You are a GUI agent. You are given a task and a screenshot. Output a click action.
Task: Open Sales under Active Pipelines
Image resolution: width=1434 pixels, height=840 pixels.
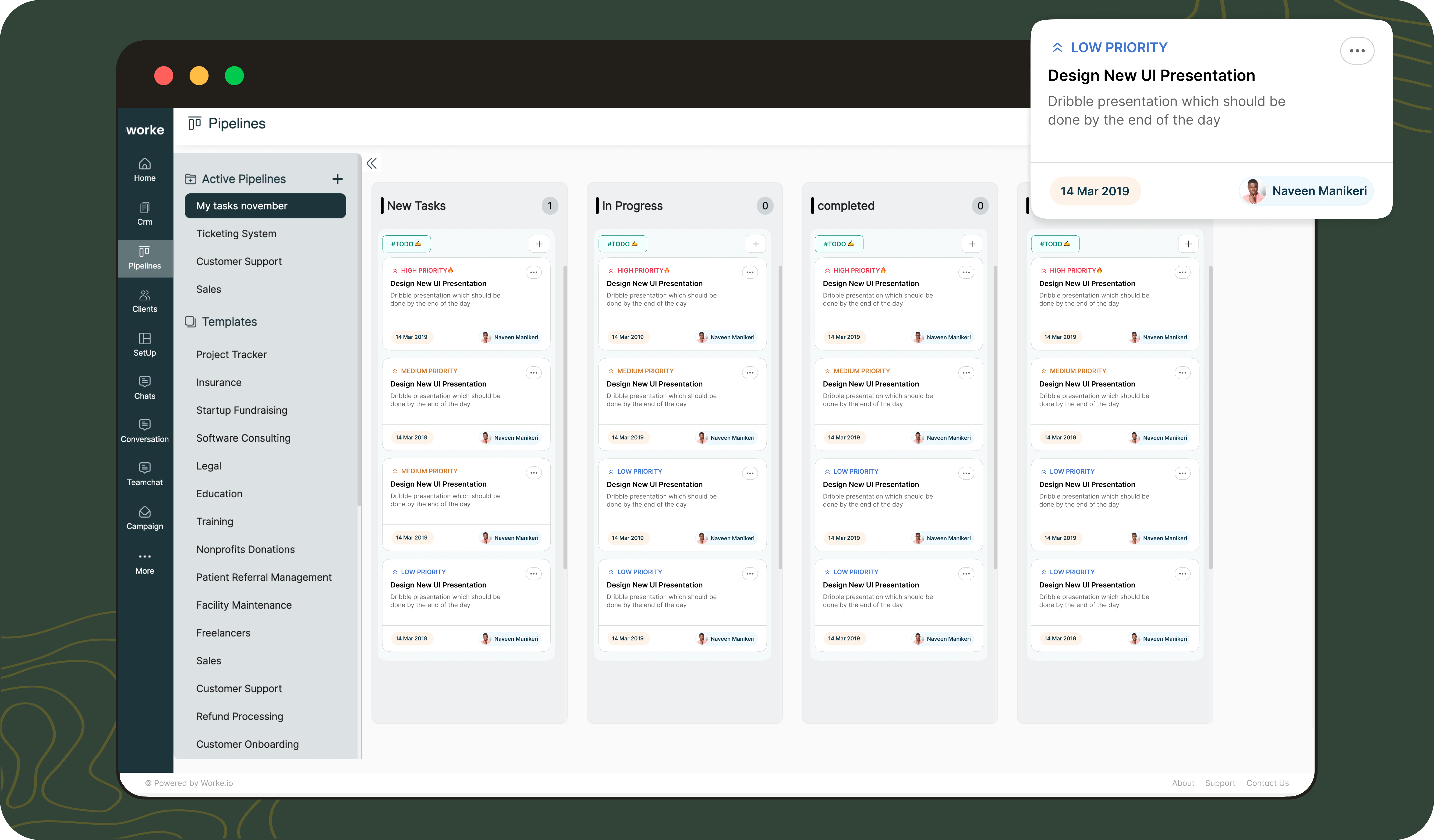tap(209, 289)
